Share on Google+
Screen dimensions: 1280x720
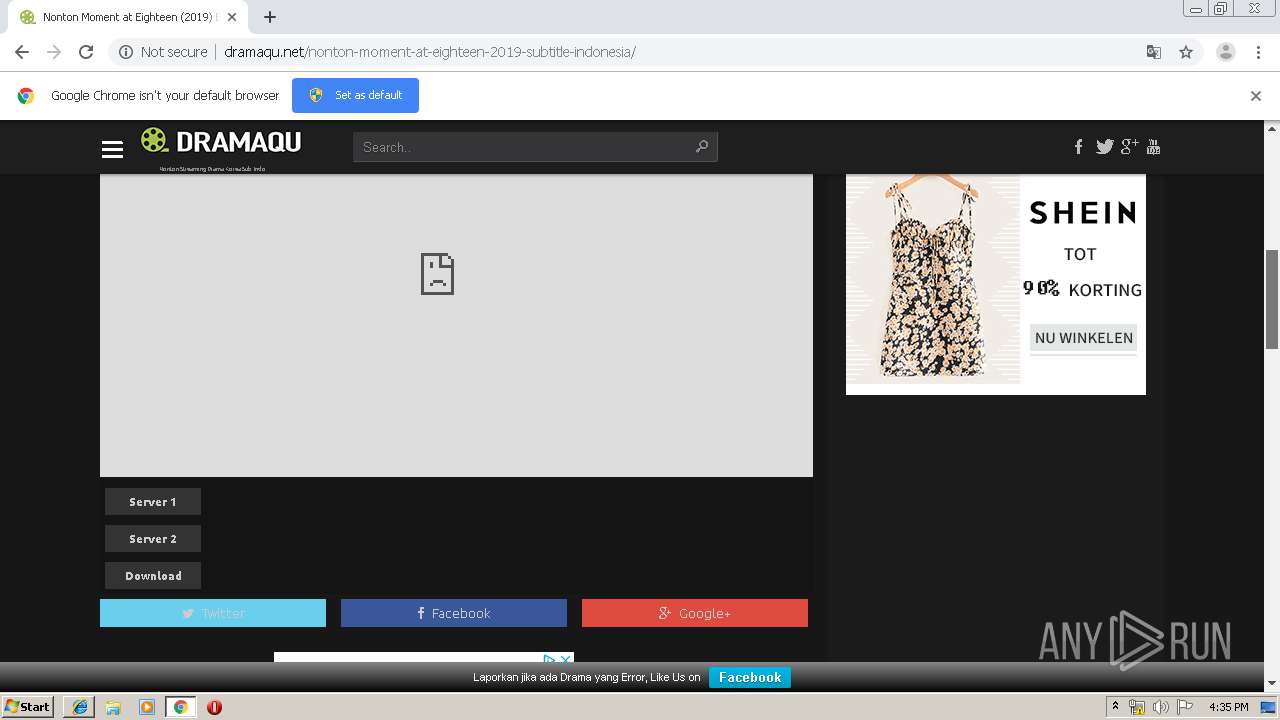(x=695, y=613)
